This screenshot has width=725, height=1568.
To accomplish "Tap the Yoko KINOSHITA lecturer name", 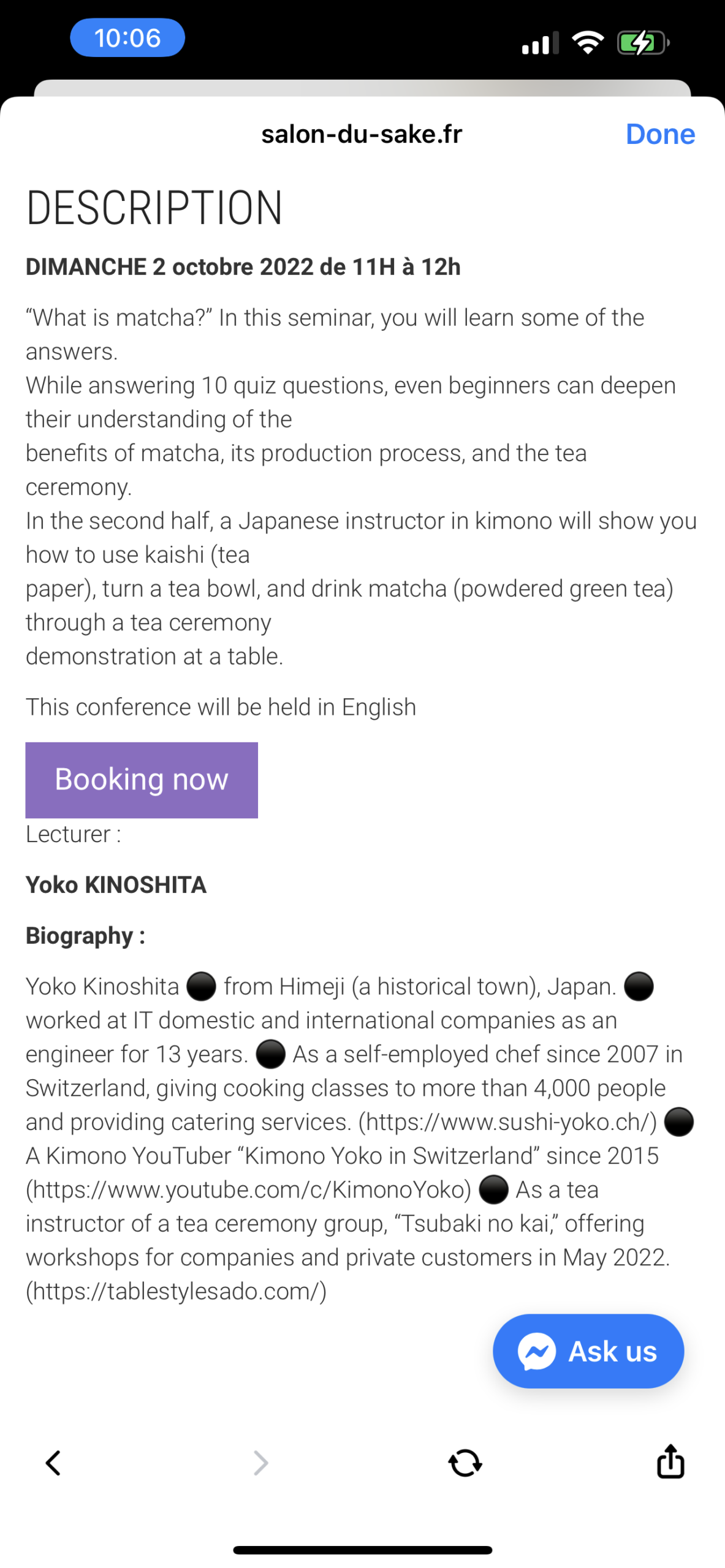I will click(116, 884).
